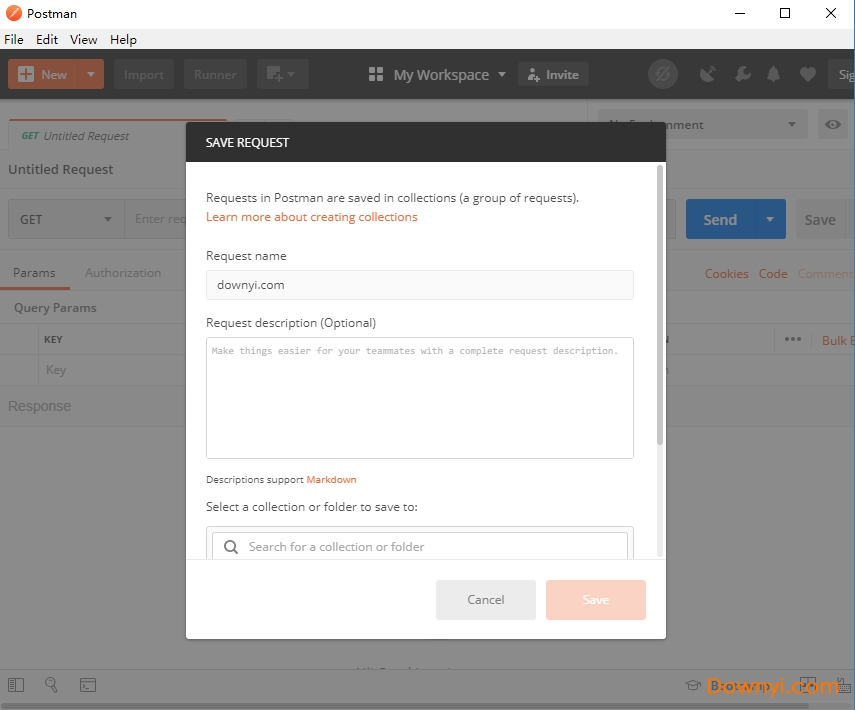
Task: Expand the GET method dropdown
Action: pyautogui.click(x=66, y=219)
